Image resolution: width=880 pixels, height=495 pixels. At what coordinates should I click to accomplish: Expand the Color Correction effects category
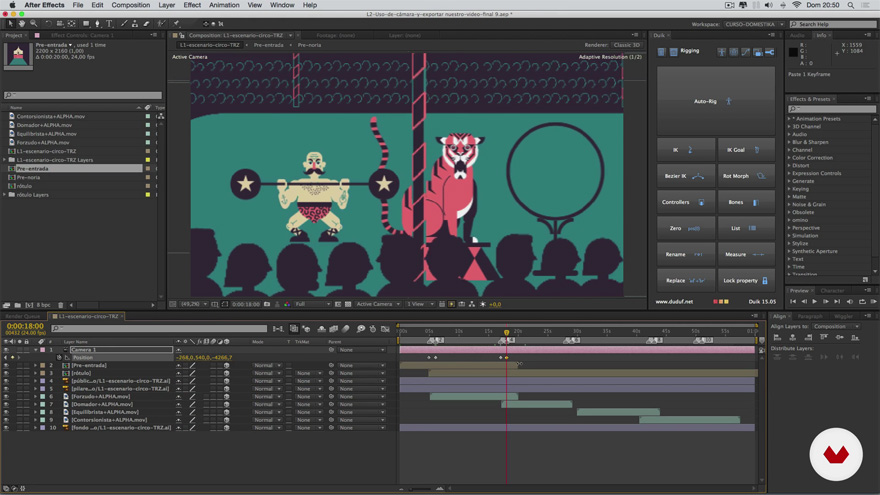pos(789,158)
